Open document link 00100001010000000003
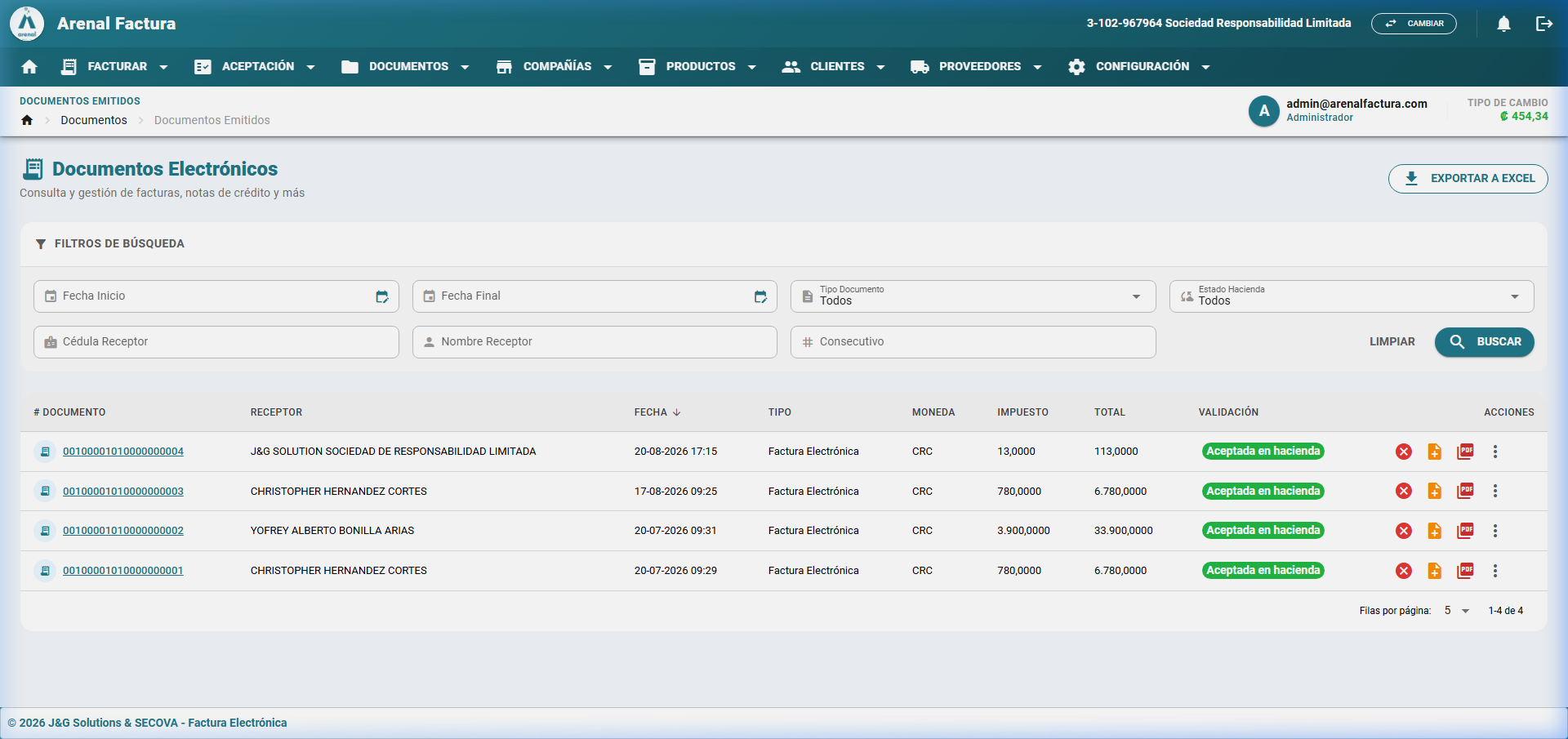Viewport: 1568px width, 739px height. (x=123, y=492)
